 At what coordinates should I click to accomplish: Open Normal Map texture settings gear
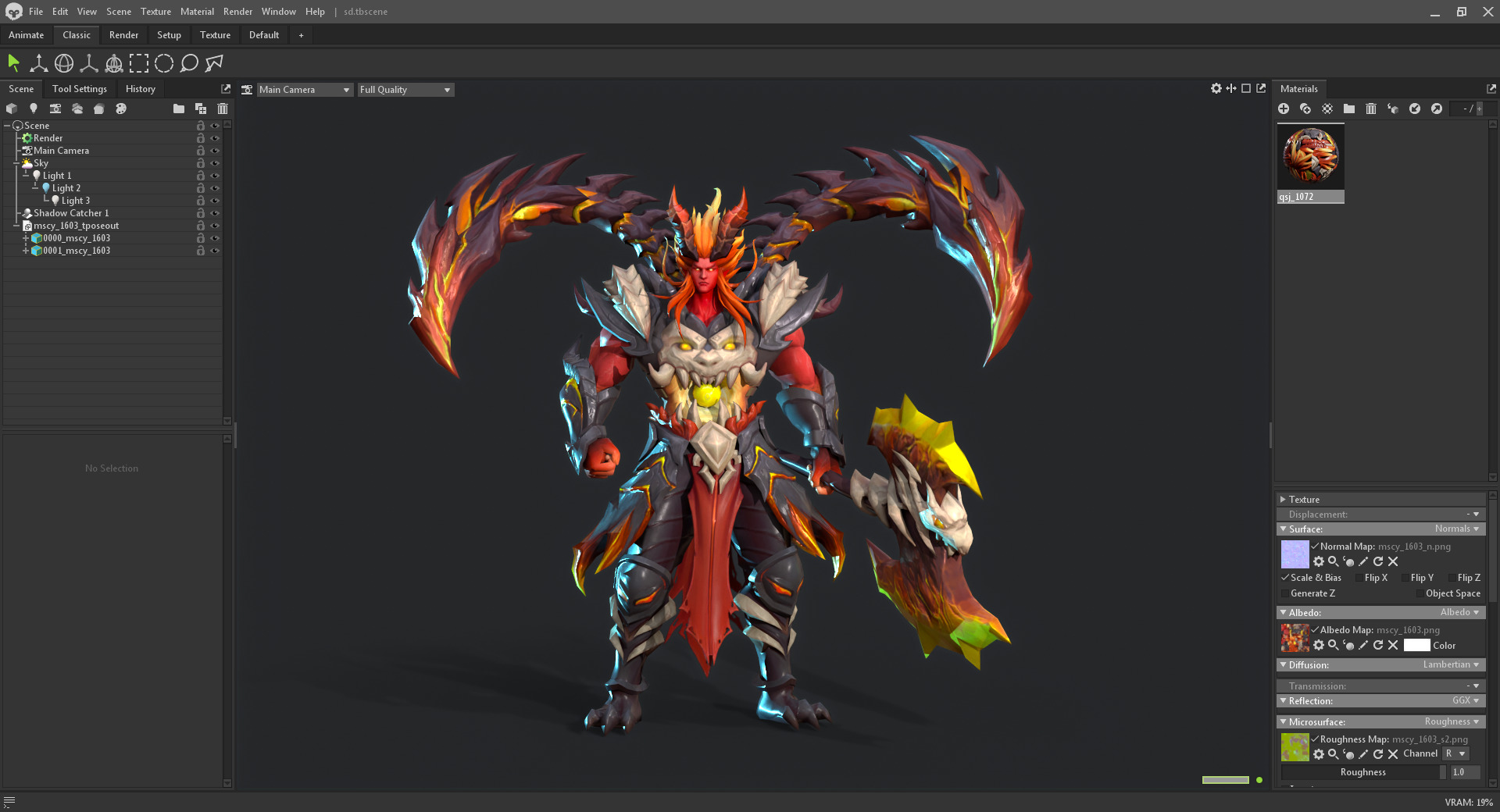(x=1319, y=561)
